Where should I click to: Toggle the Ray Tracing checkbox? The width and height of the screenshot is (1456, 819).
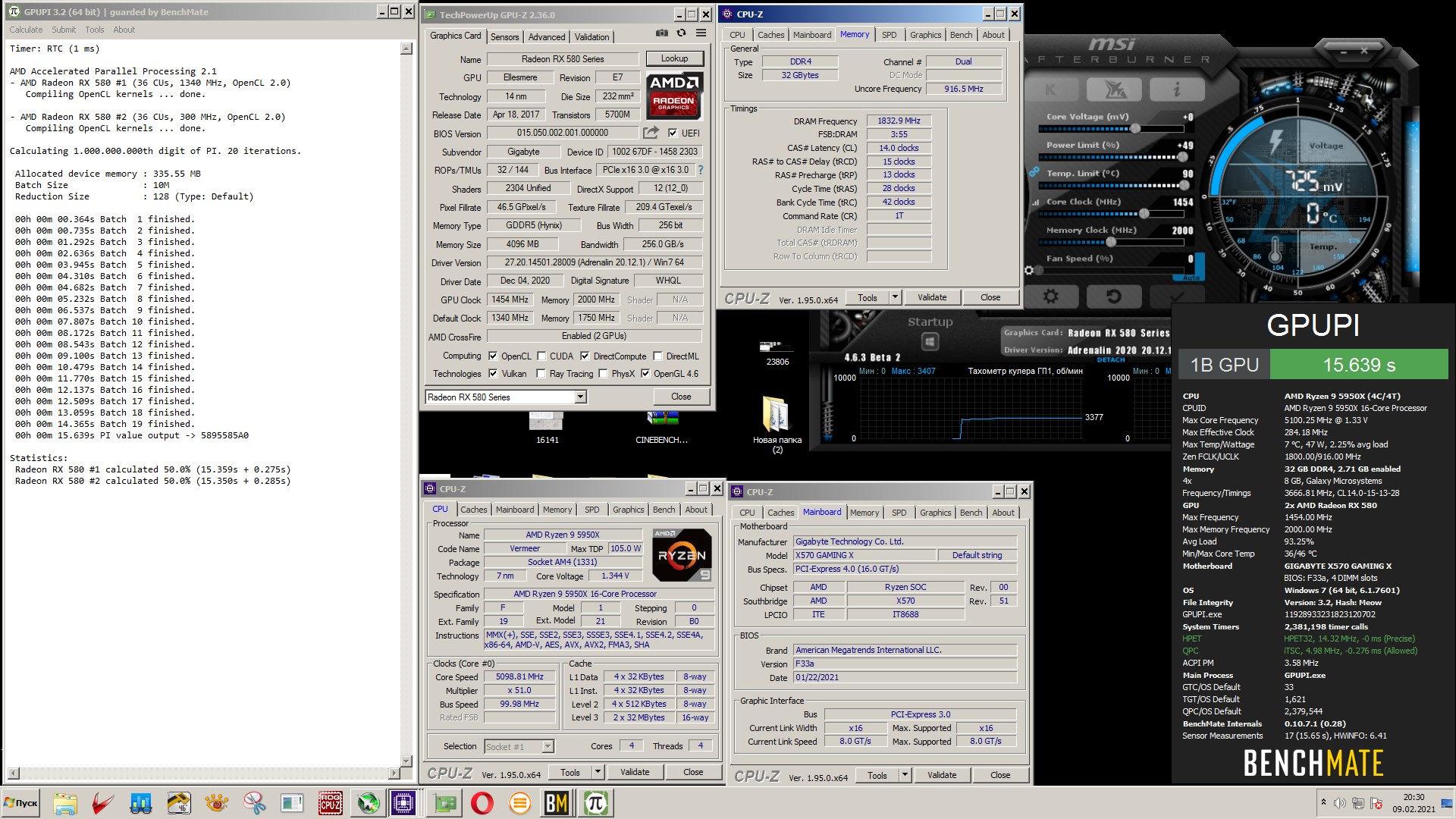[x=541, y=373]
